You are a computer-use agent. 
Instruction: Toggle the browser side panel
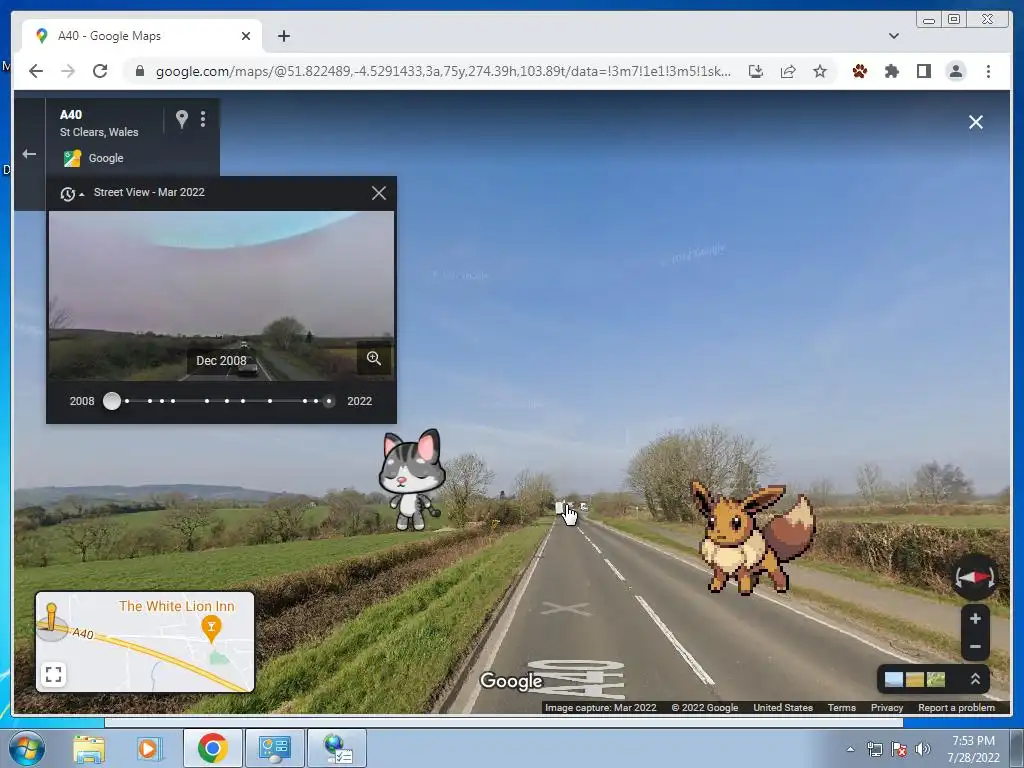pos(923,71)
